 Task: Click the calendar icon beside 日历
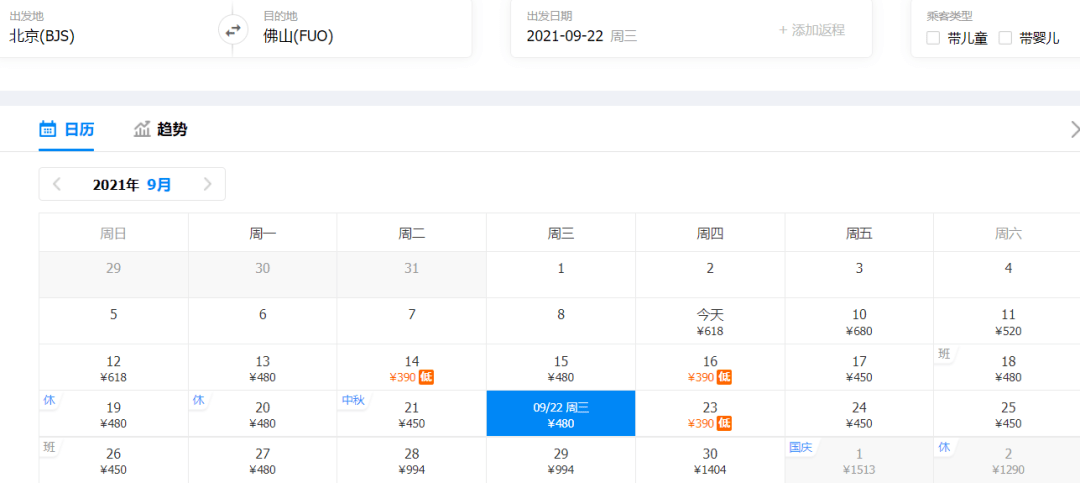[x=48, y=129]
